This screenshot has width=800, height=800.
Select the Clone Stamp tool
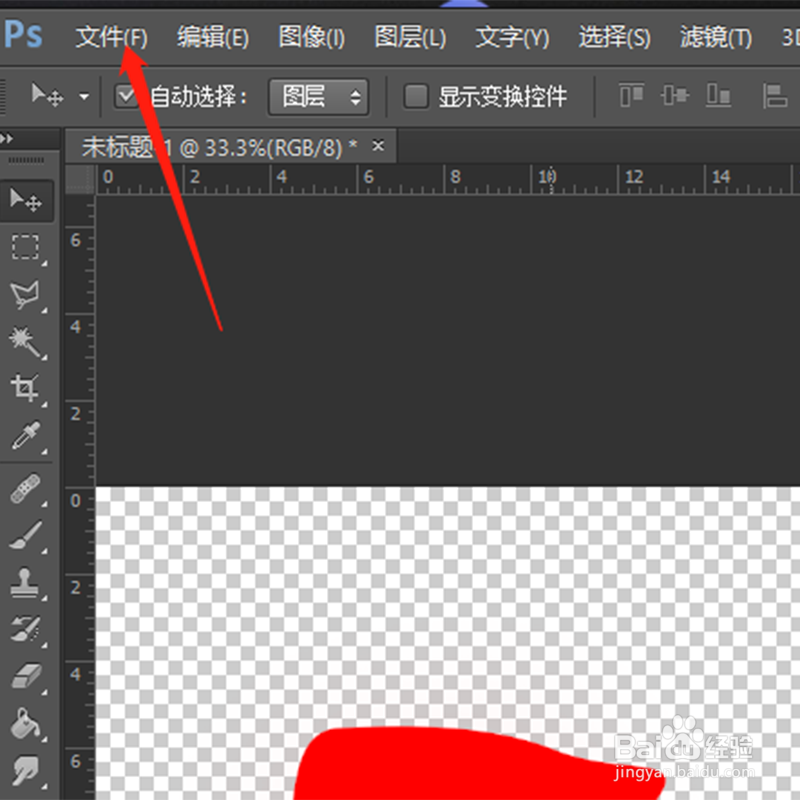click(26, 582)
